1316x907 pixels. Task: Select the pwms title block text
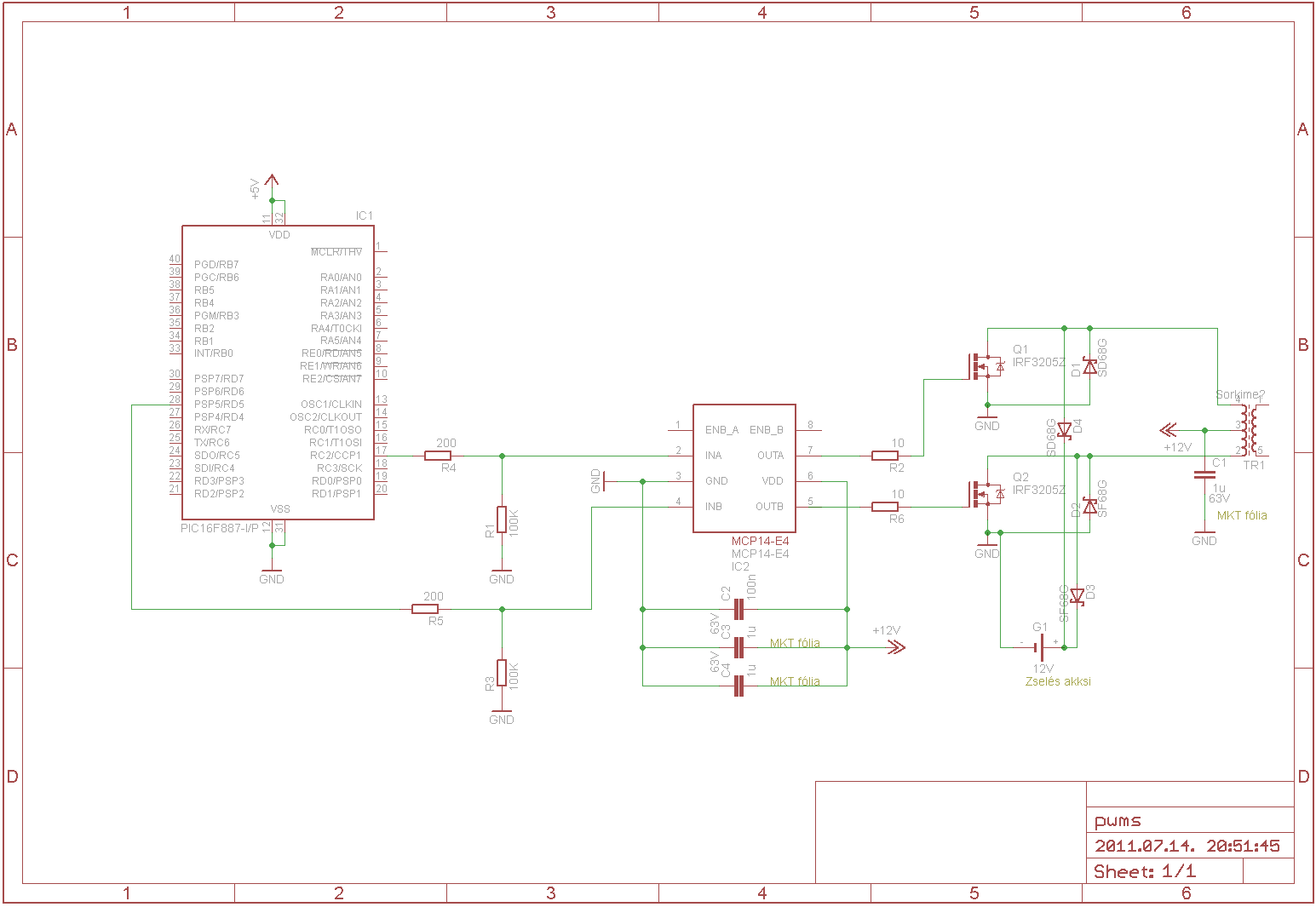[1118, 821]
